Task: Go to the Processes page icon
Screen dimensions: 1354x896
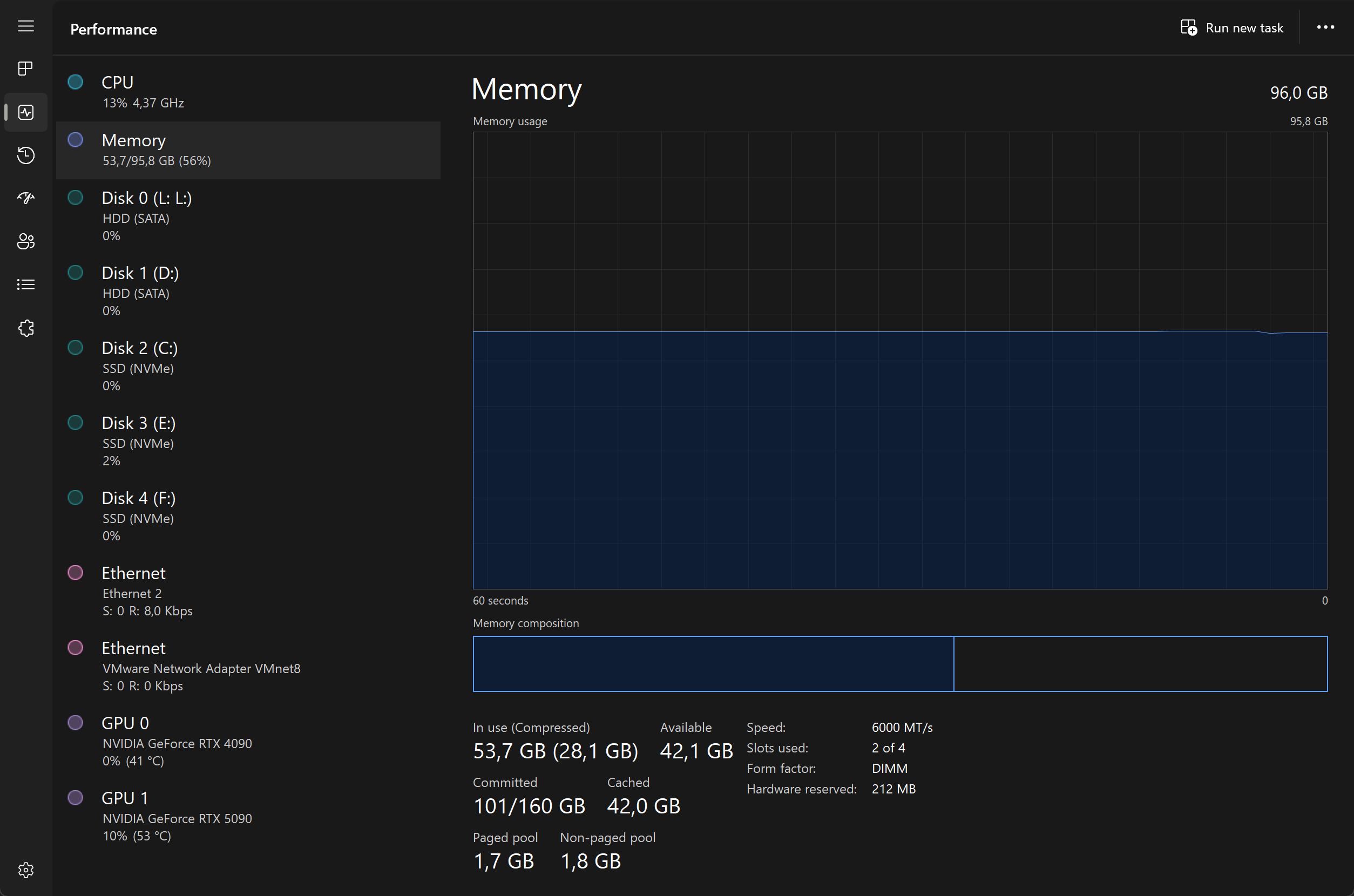Action: [x=26, y=69]
